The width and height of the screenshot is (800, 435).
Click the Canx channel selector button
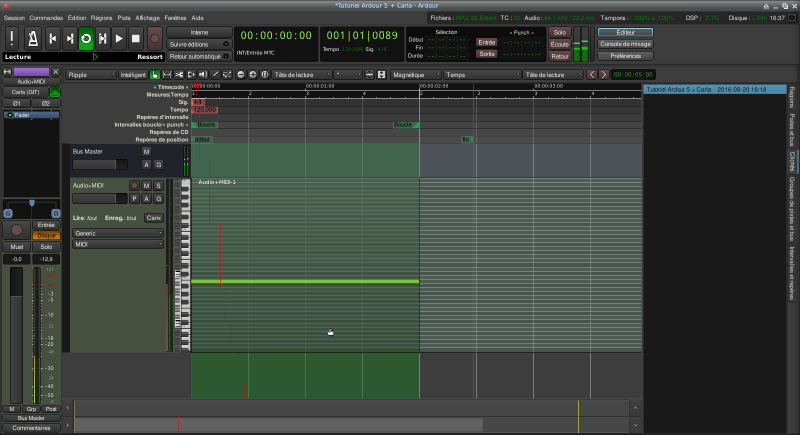point(154,218)
